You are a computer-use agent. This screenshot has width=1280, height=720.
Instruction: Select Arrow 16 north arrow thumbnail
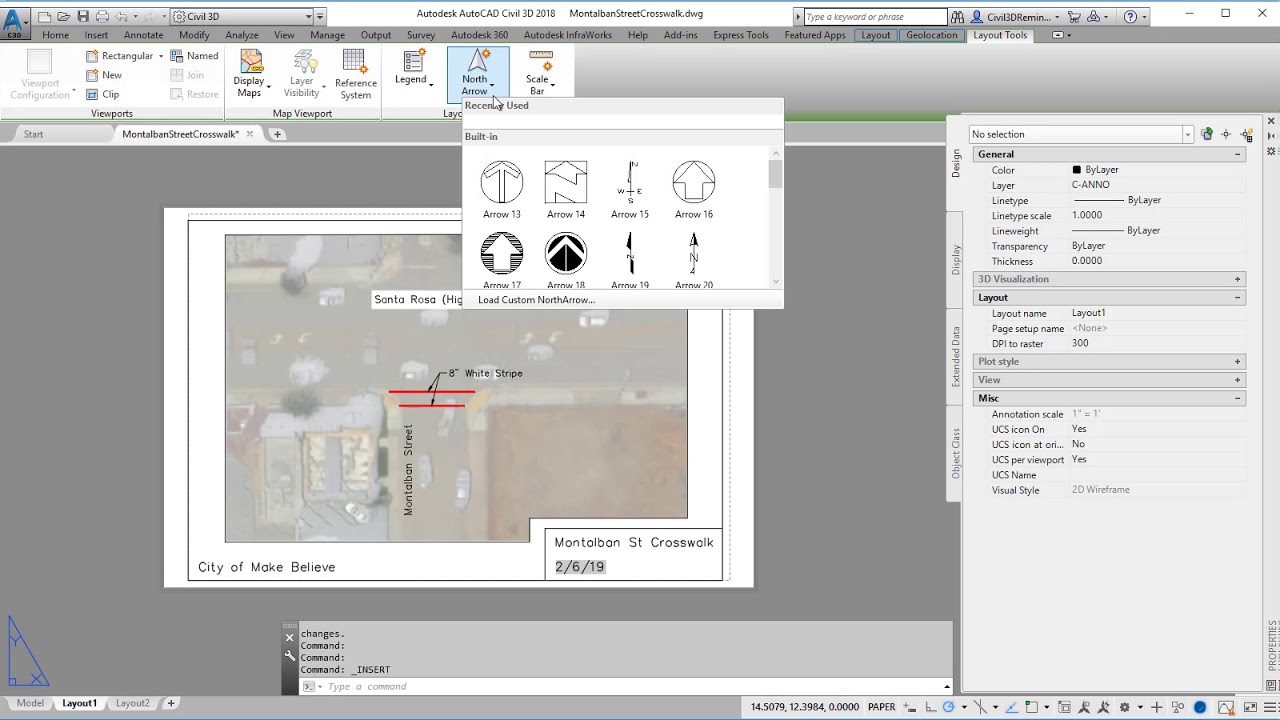click(x=694, y=189)
